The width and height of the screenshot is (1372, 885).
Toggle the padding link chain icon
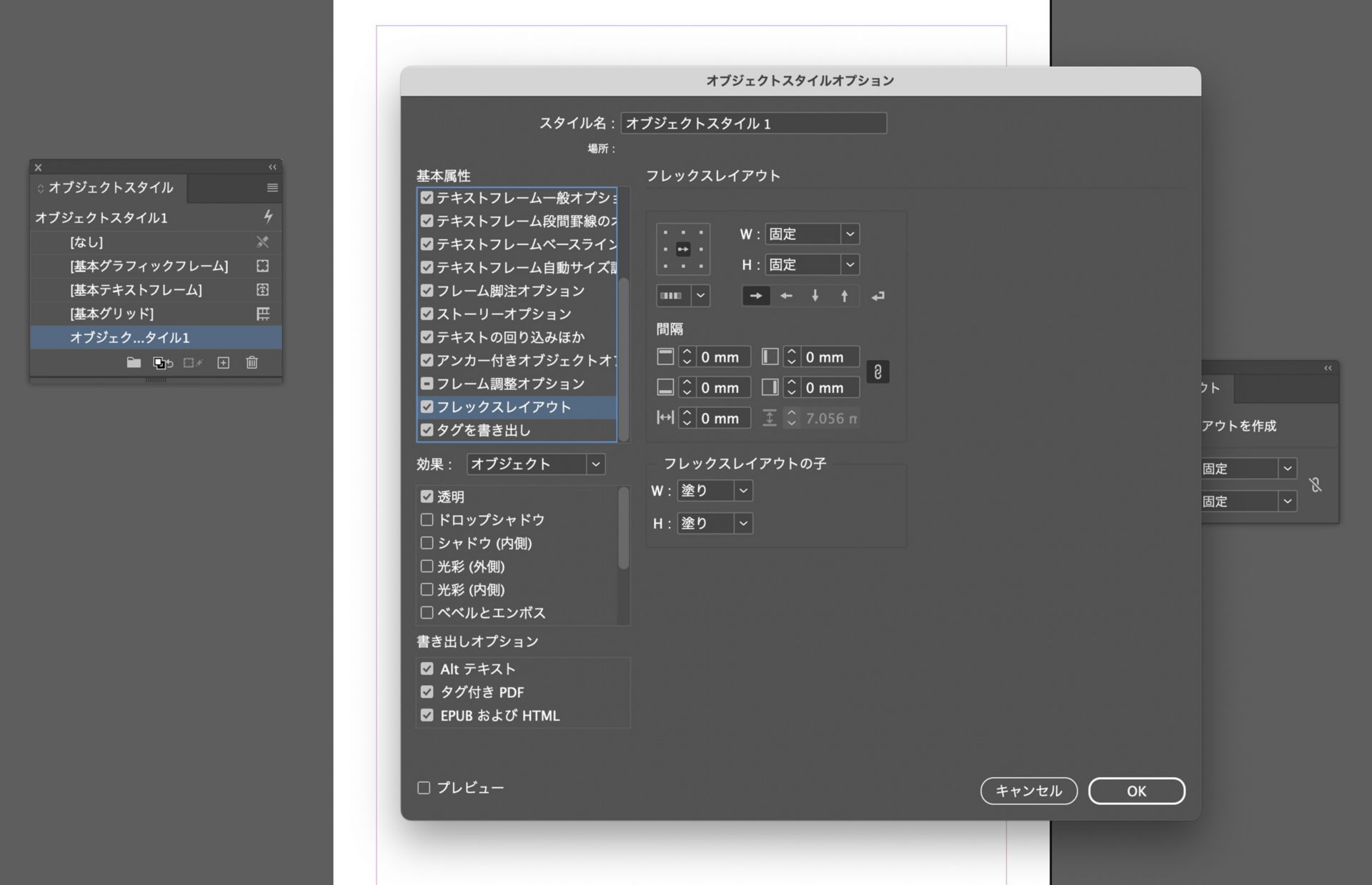tap(878, 372)
